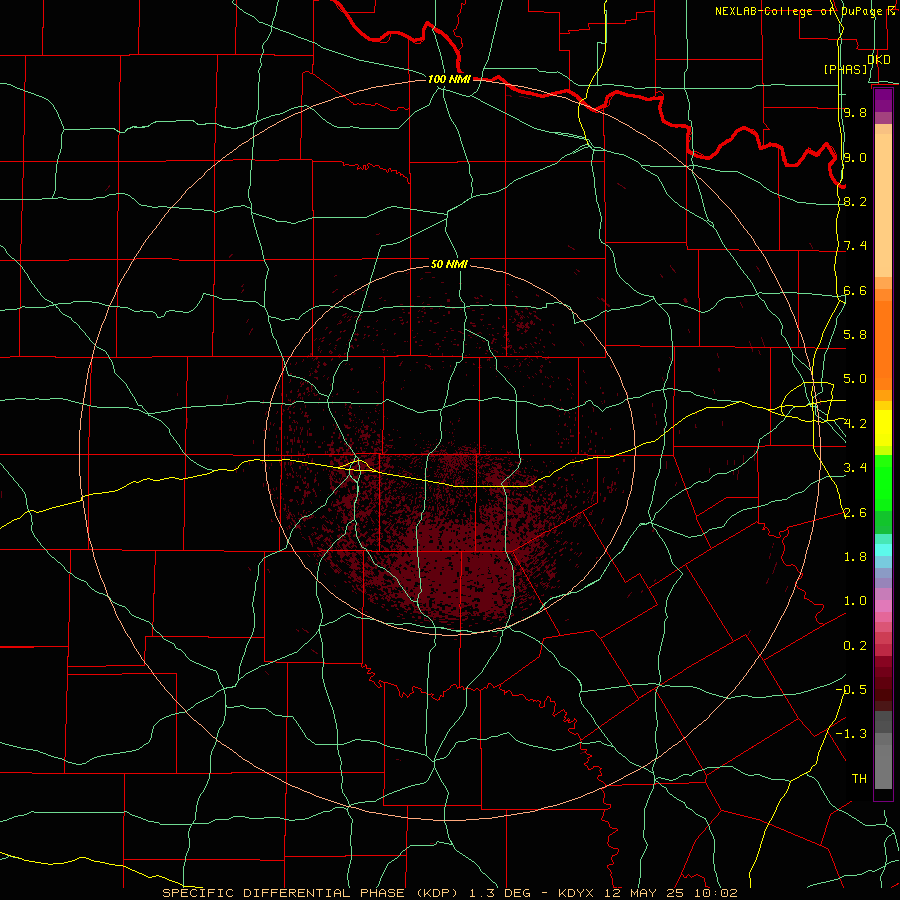
Task: Click the 8.2 scale value
Action: [x=855, y=201]
